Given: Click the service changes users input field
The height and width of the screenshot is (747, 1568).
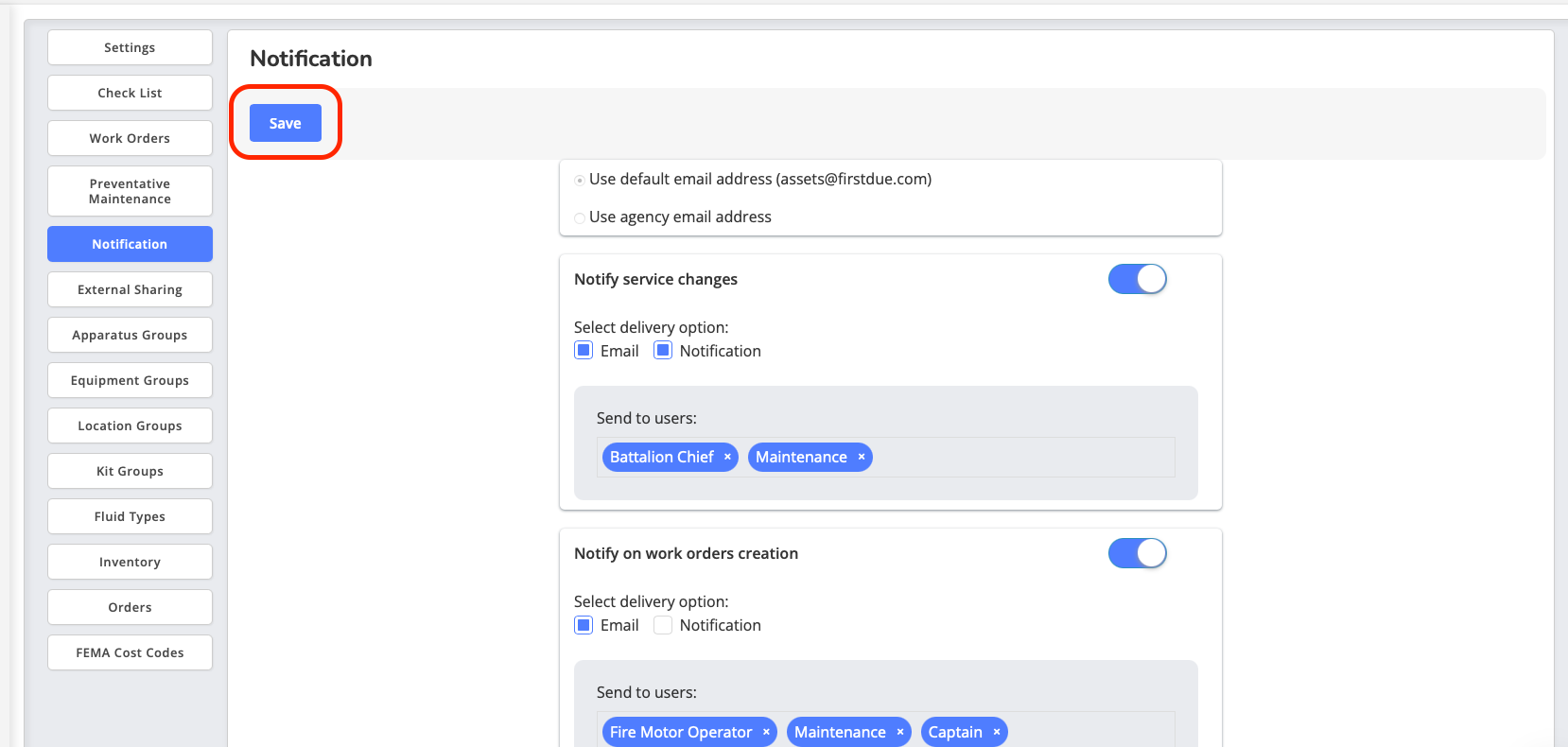Looking at the screenshot, I should [x=1021, y=457].
